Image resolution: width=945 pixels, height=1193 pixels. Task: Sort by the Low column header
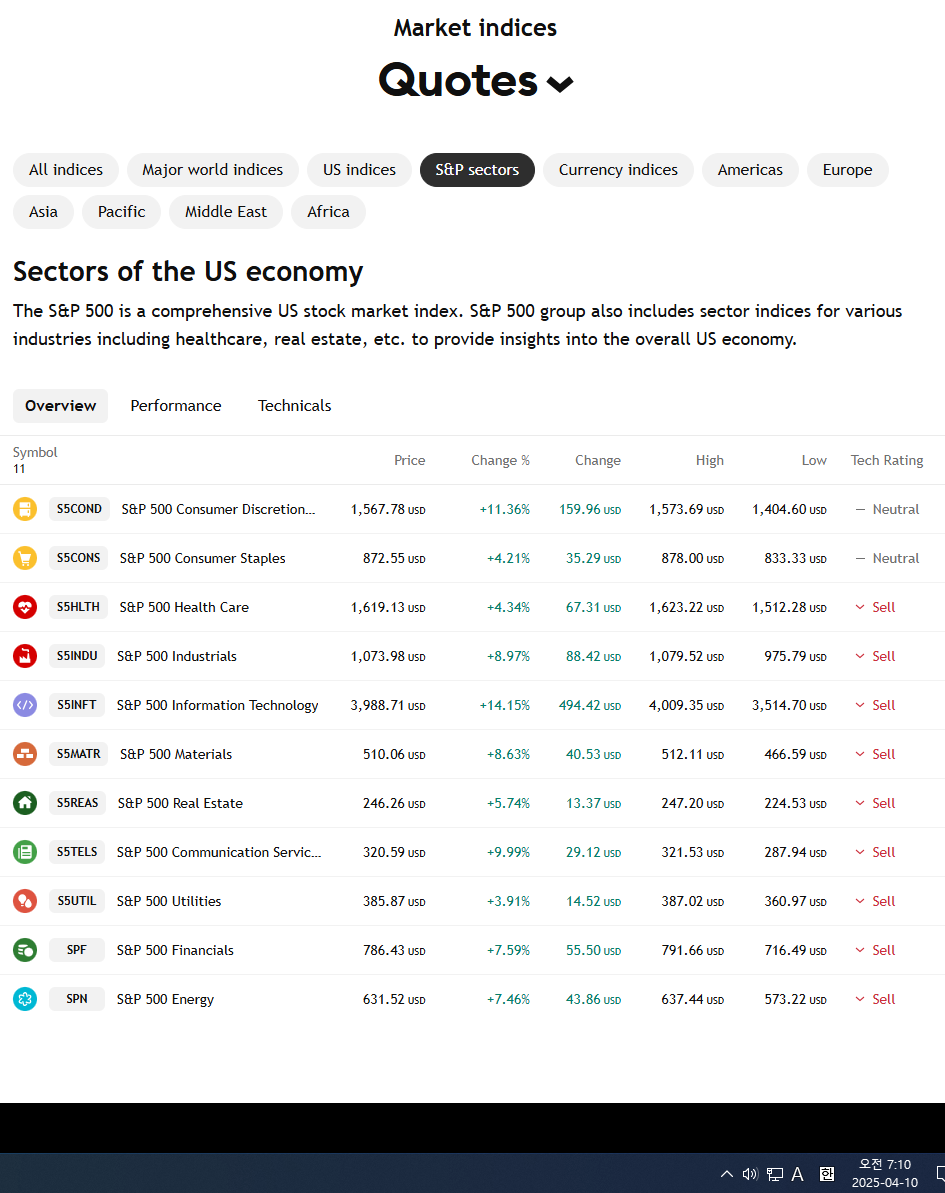813,460
